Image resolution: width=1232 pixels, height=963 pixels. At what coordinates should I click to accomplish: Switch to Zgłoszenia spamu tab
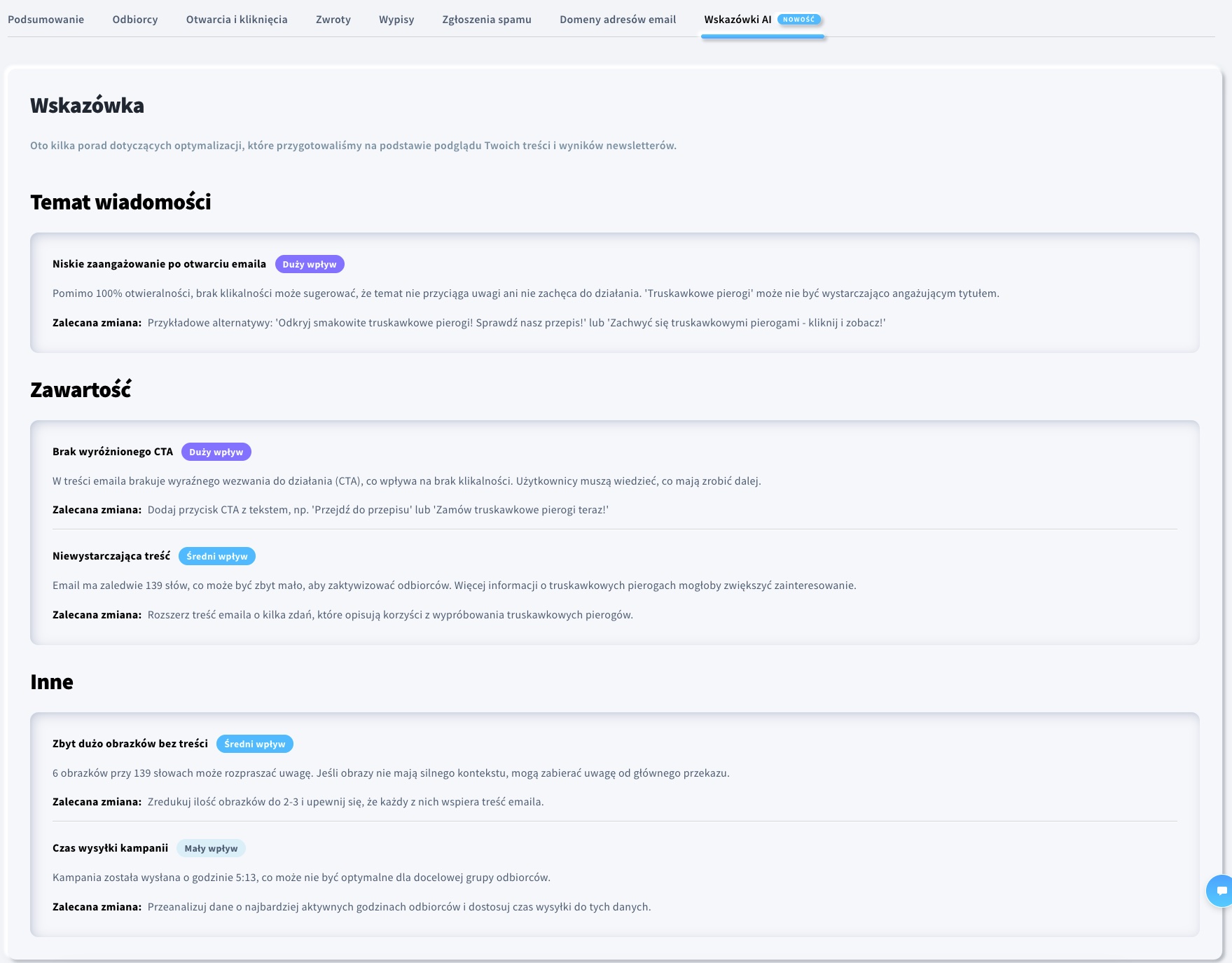(487, 20)
